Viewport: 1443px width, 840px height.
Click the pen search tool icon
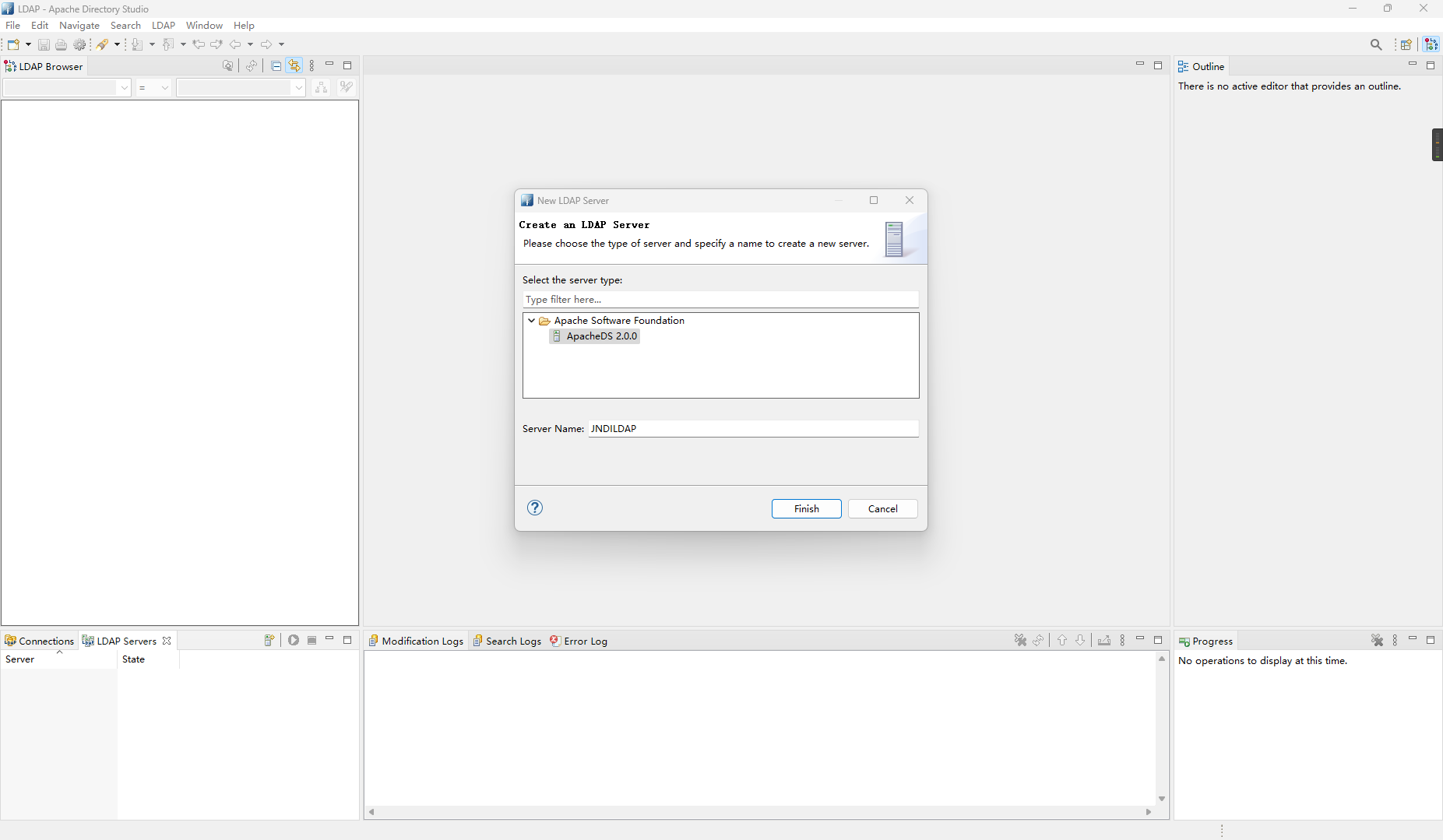point(102,44)
